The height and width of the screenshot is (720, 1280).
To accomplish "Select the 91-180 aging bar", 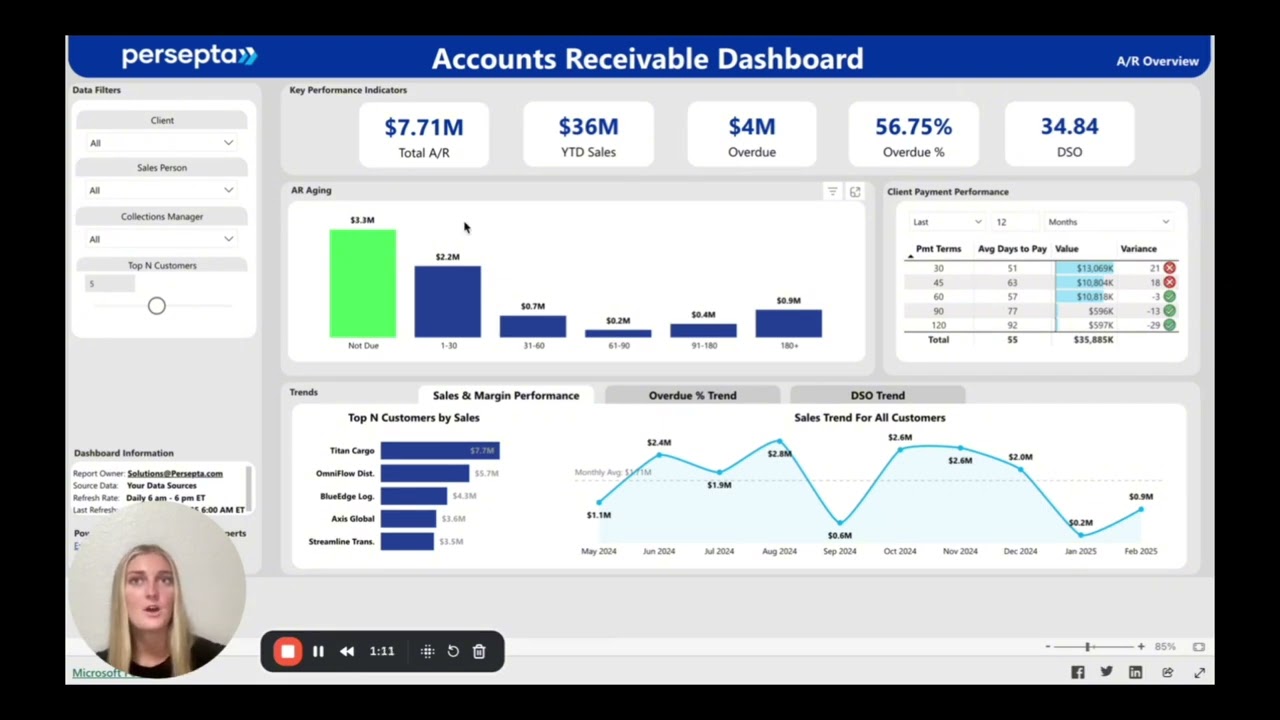I will click(x=703, y=331).
